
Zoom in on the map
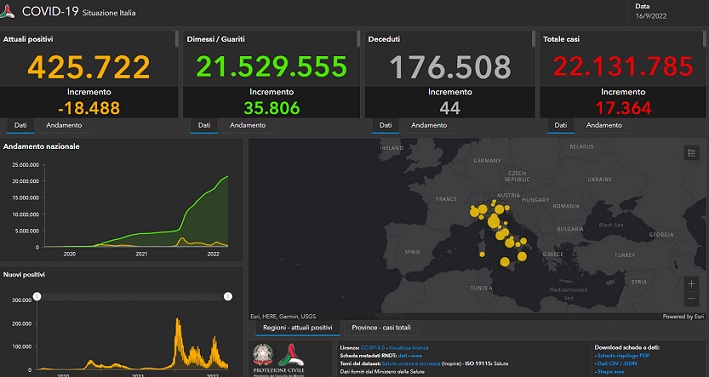[x=691, y=284]
